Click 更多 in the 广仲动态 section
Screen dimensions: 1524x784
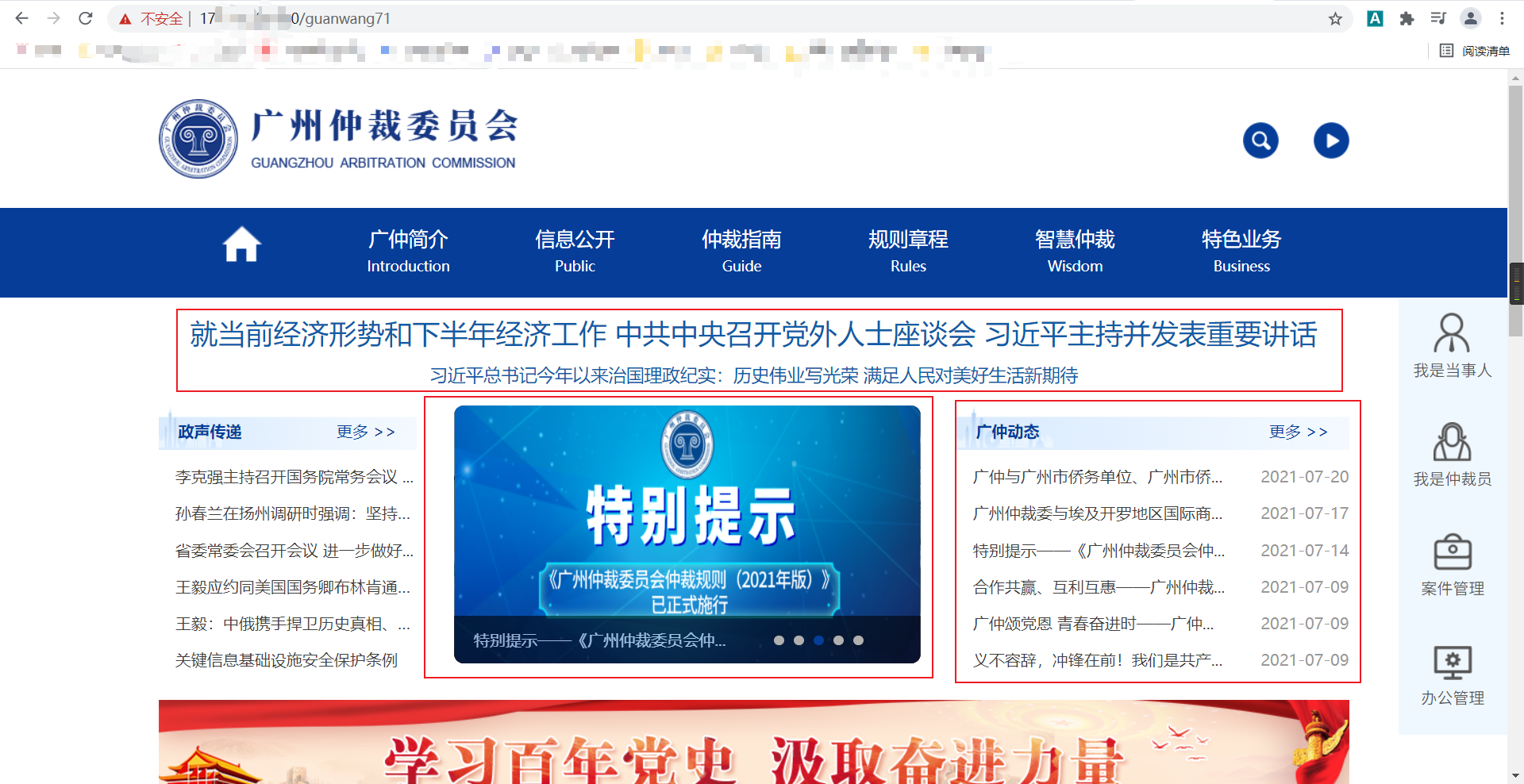(1298, 432)
